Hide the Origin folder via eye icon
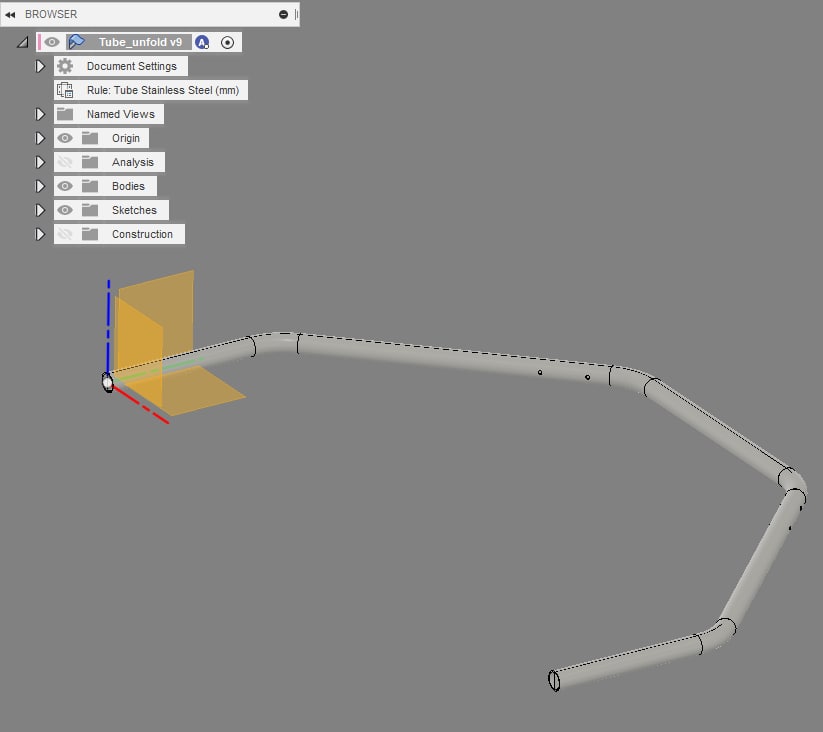Image resolution: width=823 pixels, height=732 pixels. point(65,138)
